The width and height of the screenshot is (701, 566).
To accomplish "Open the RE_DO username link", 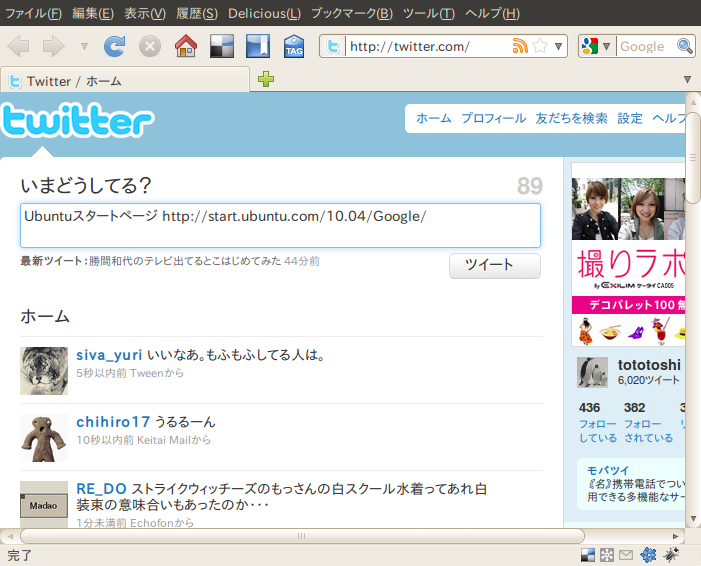I will tap(101, 489).
